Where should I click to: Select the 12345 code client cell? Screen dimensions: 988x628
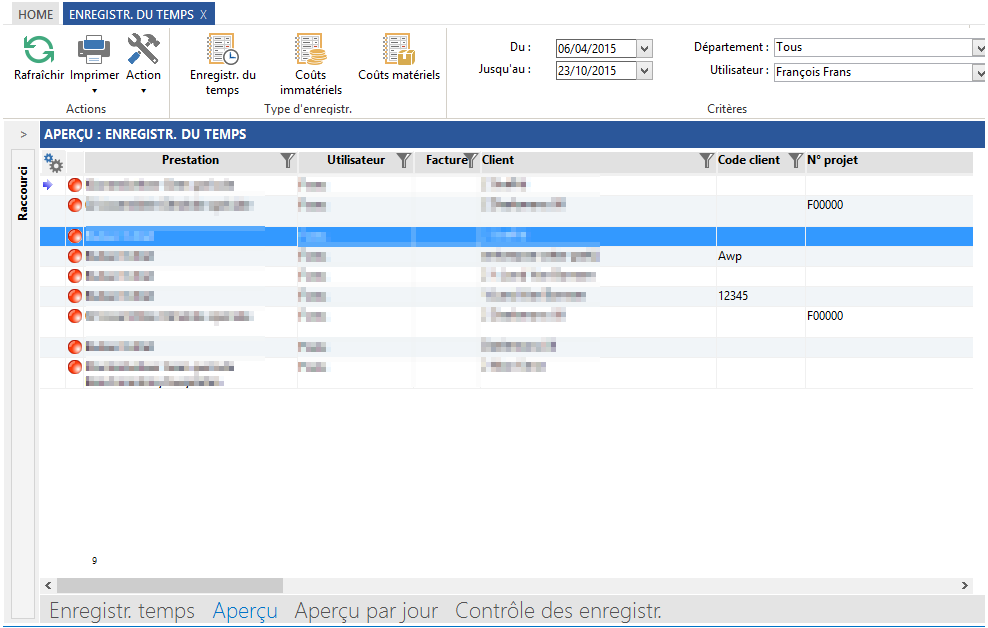761,296
